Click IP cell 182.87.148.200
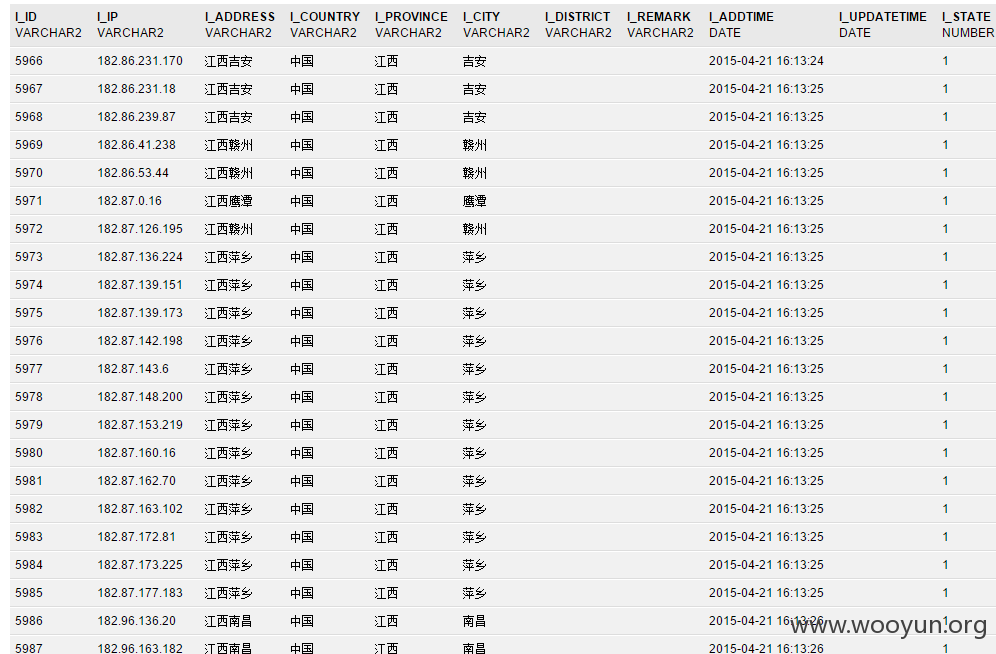 140,396
